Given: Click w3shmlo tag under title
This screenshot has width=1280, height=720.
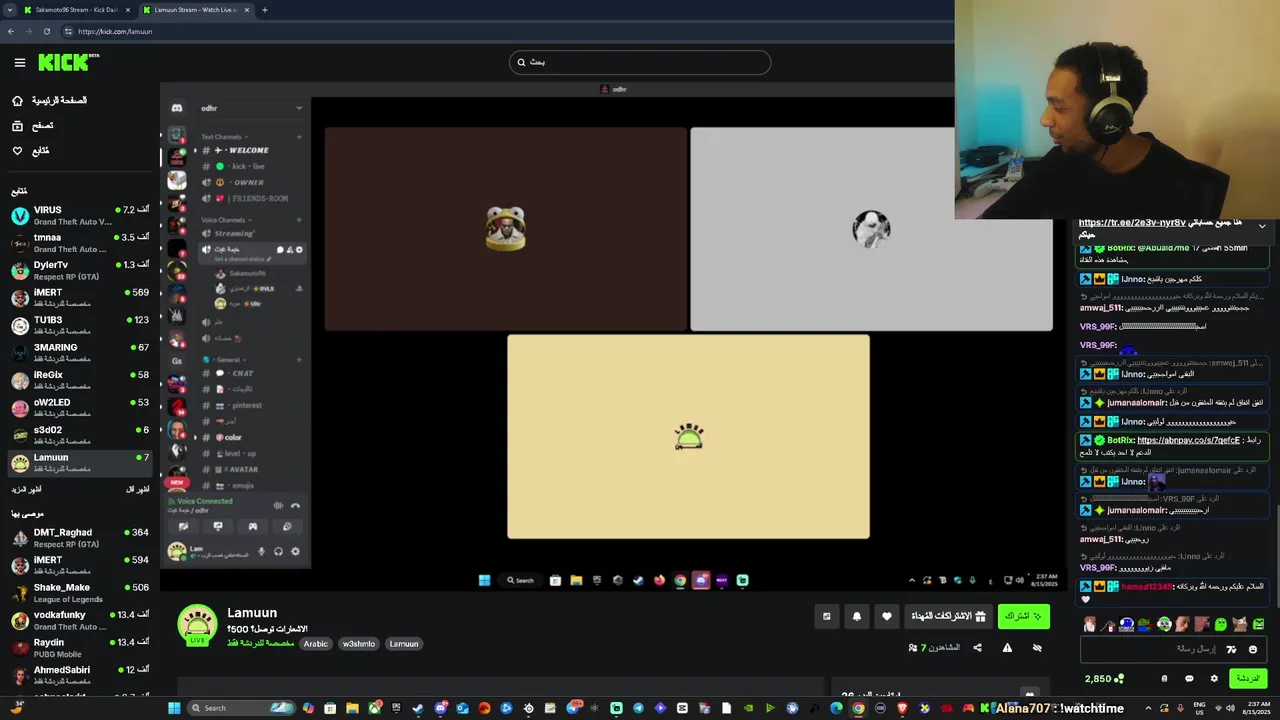Looking at the screenshot, I should pyautogui.click(x=359, y=644).
